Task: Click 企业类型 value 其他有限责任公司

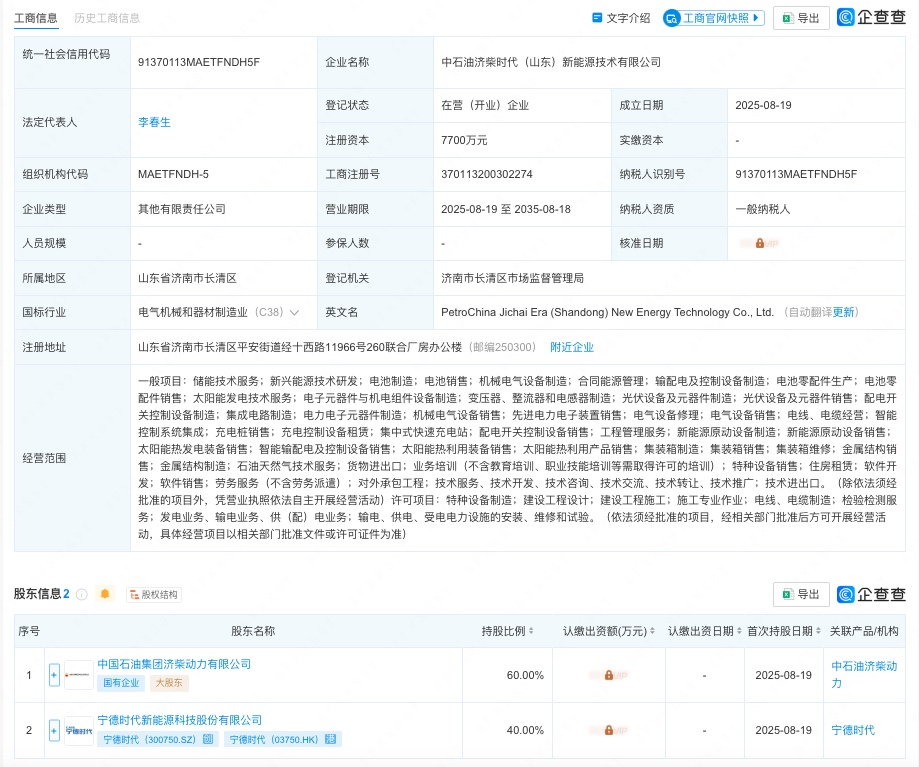Action: click(x=182, y=209)
